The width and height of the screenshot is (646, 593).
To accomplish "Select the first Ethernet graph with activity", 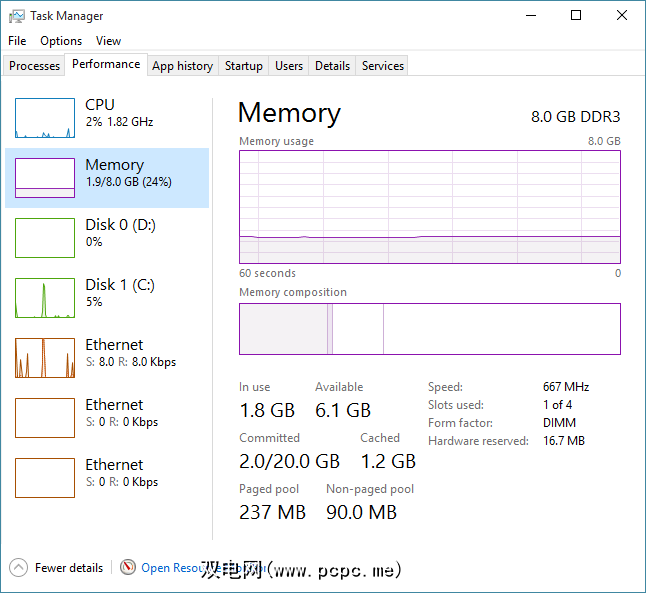I will (45, 358).
